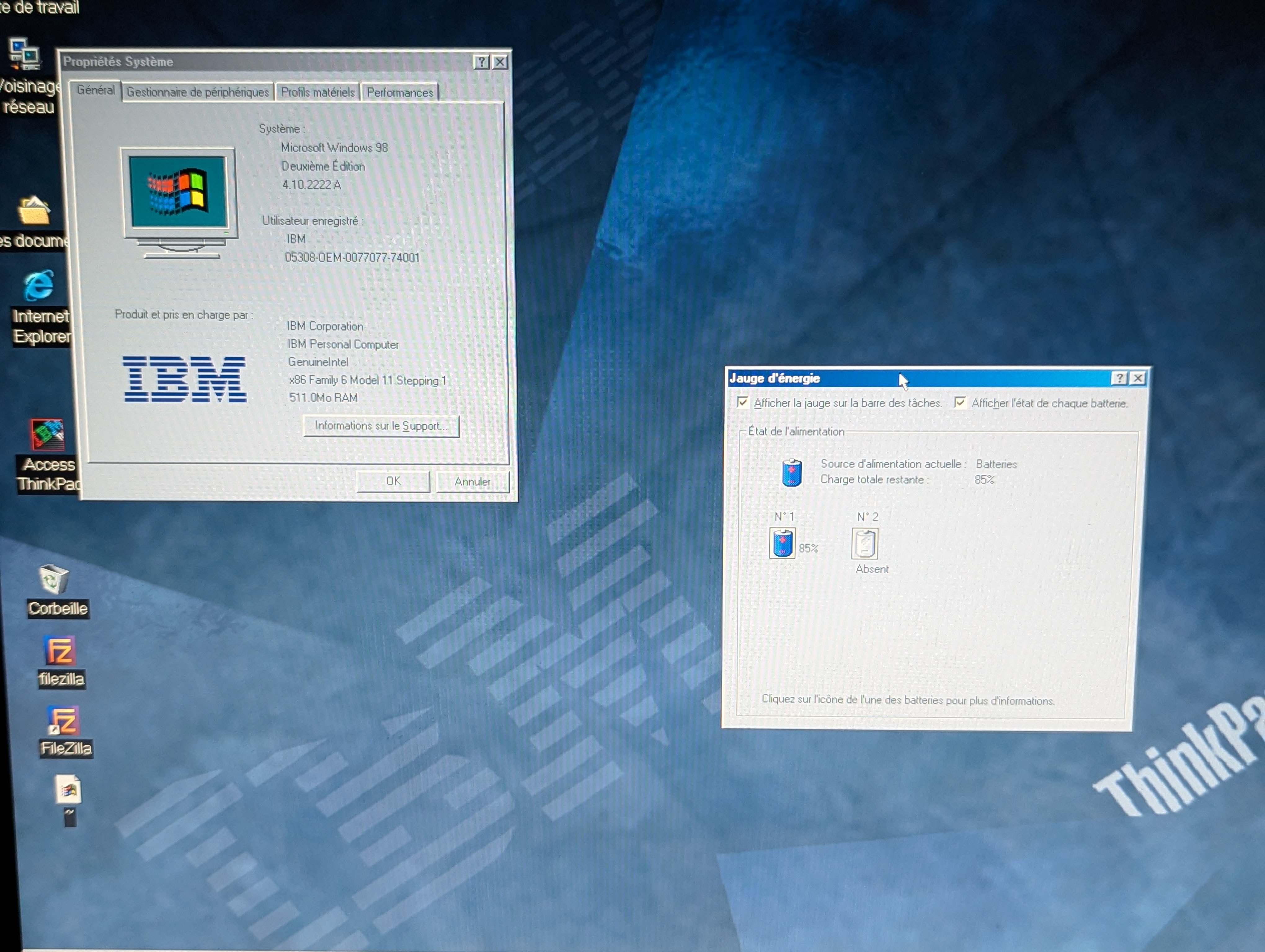The width and height of the screenshot is (1265, 952).
Task: Toggle Afficher la jauge sur la barre checkbox
Action: click(742, 402)
